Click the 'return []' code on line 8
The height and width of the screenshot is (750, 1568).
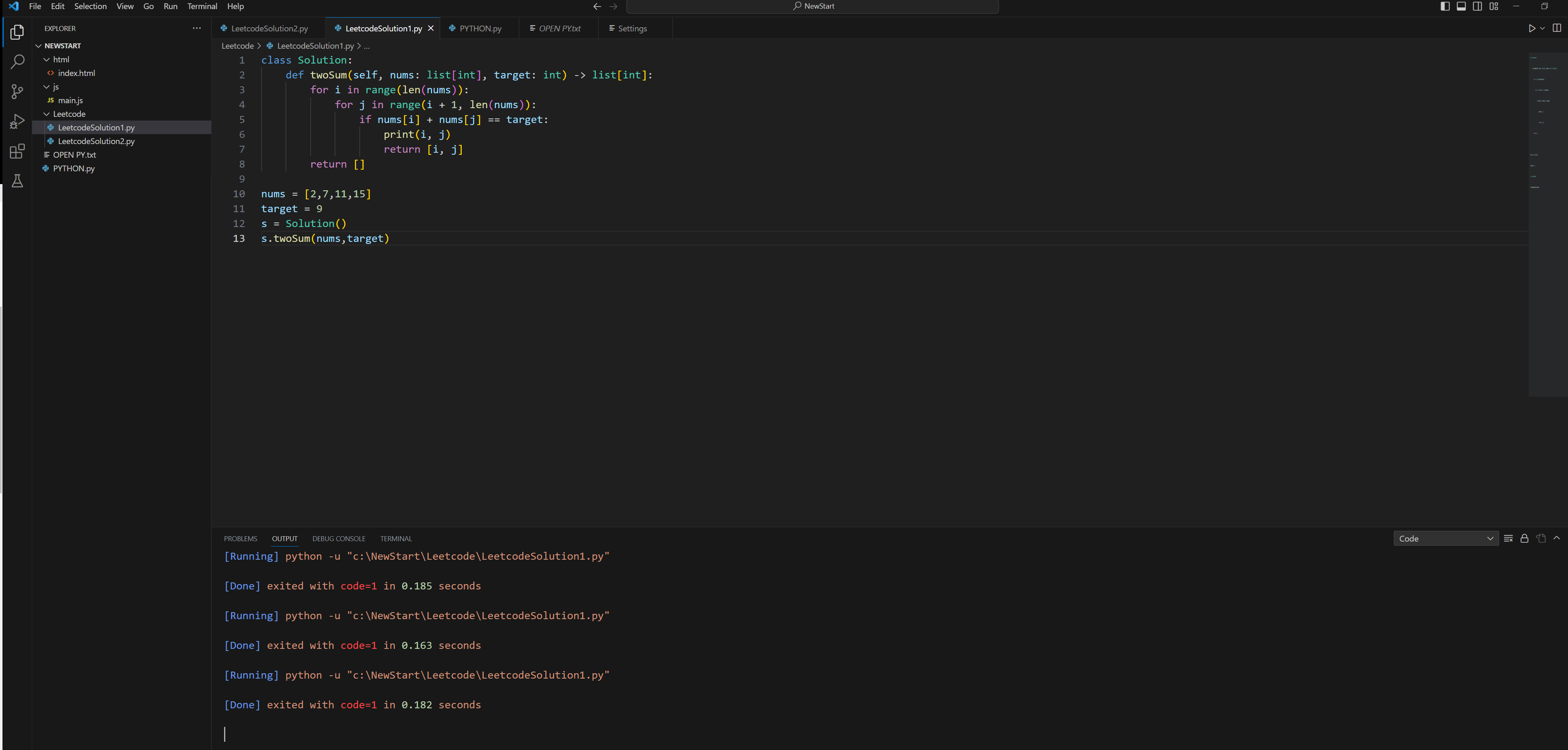coord(337,164)
